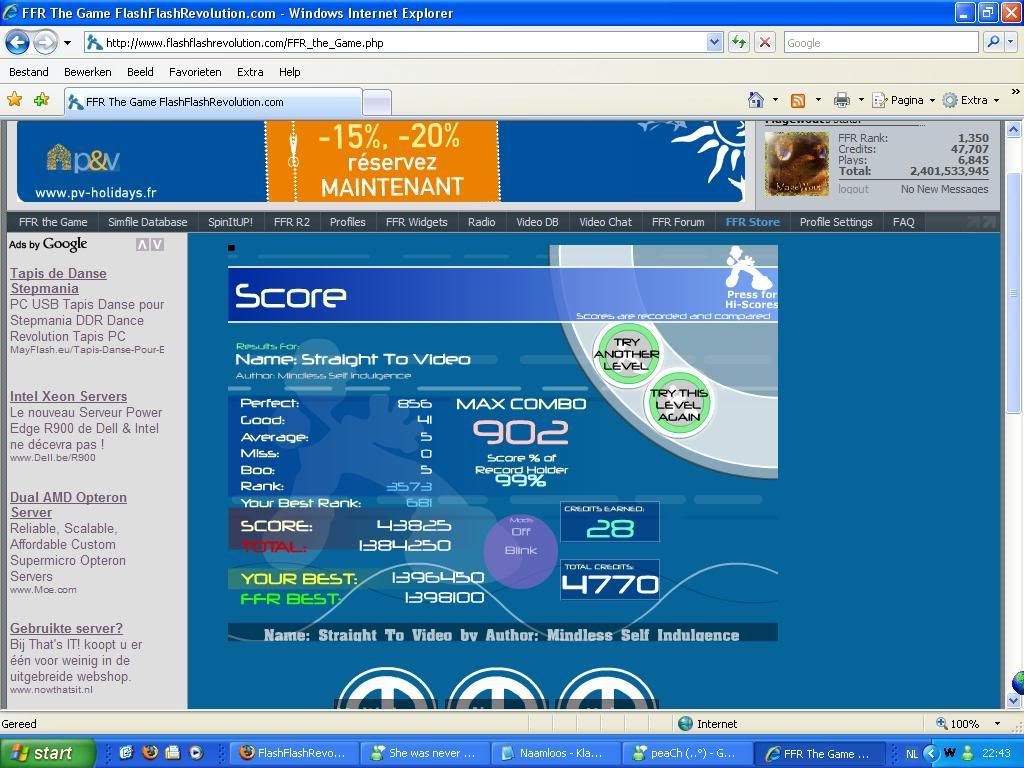The image size is (1024, 768).
Task: Click the refresh page icon
Action: [x=739, y=42]
